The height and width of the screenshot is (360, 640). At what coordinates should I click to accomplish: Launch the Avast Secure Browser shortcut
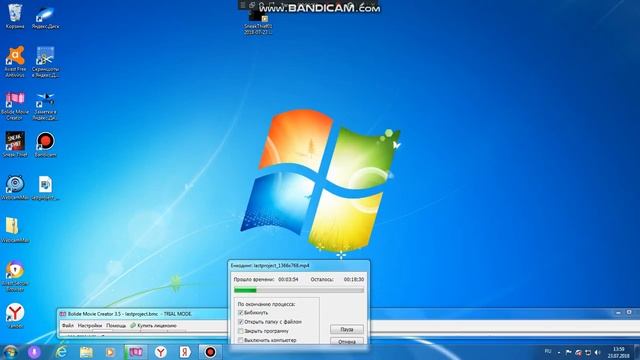click(x=15, y=275)
